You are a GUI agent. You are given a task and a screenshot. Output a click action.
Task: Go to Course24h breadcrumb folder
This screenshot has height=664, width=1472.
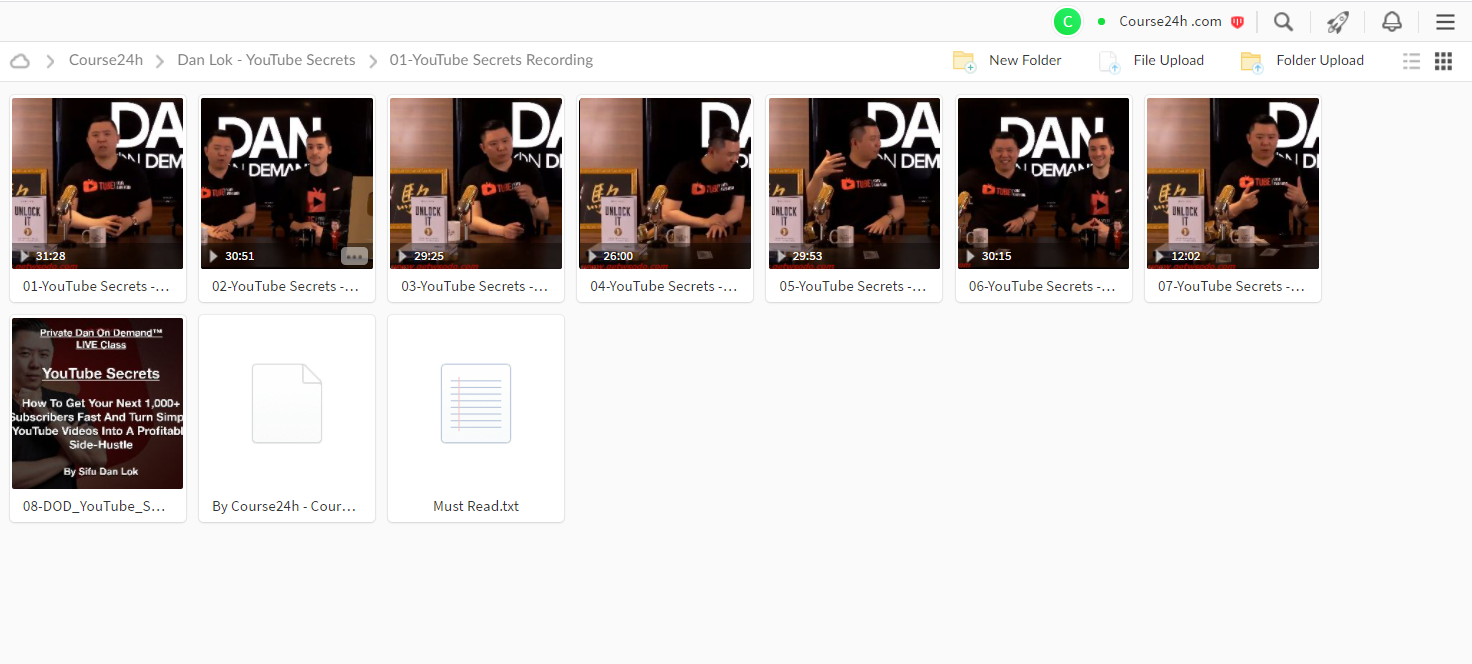coord(105,60)
